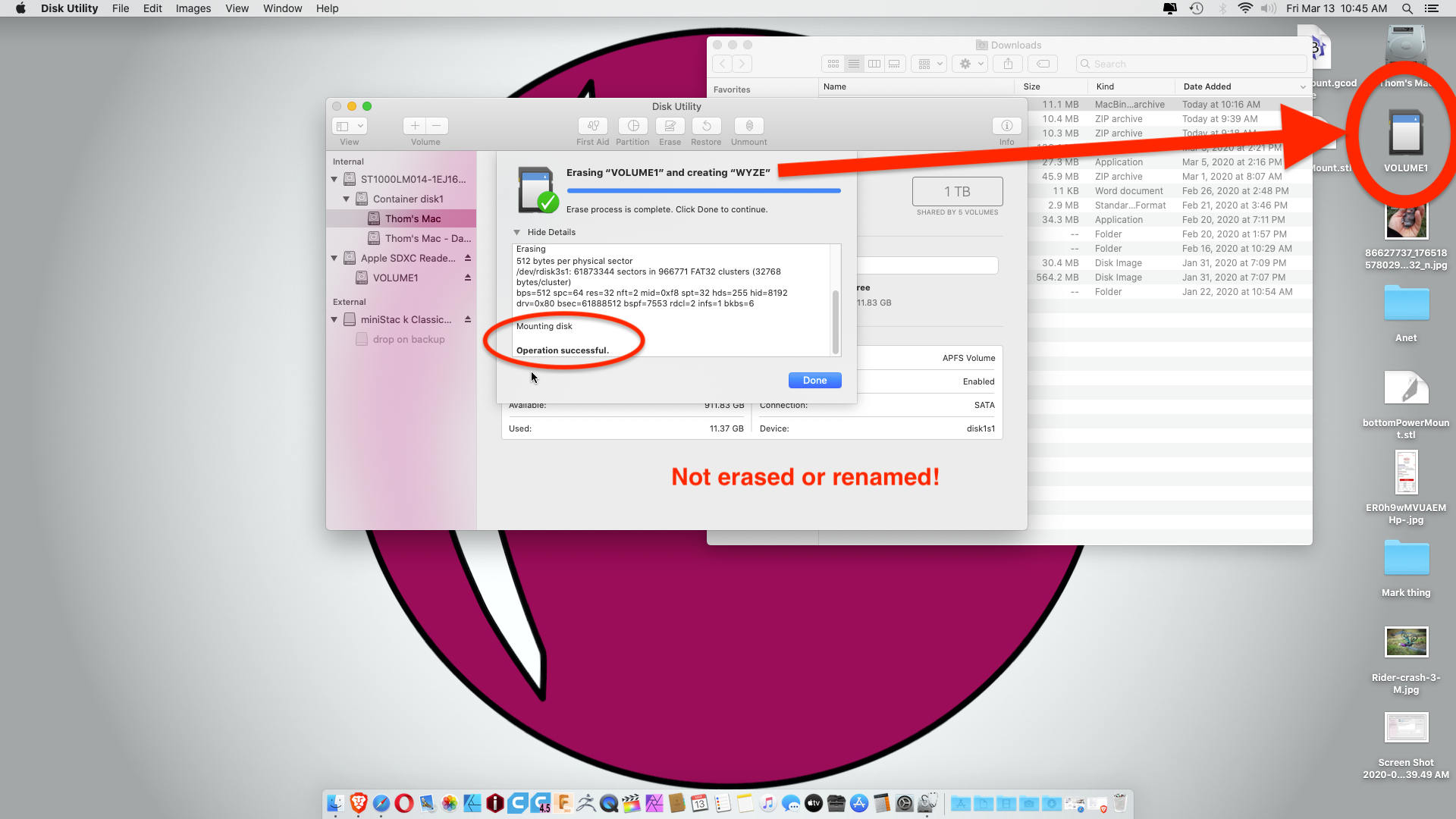Collapse the Hide Details disclosure triangle
This screenshot has width=1456, height=819.
point(517,233)
